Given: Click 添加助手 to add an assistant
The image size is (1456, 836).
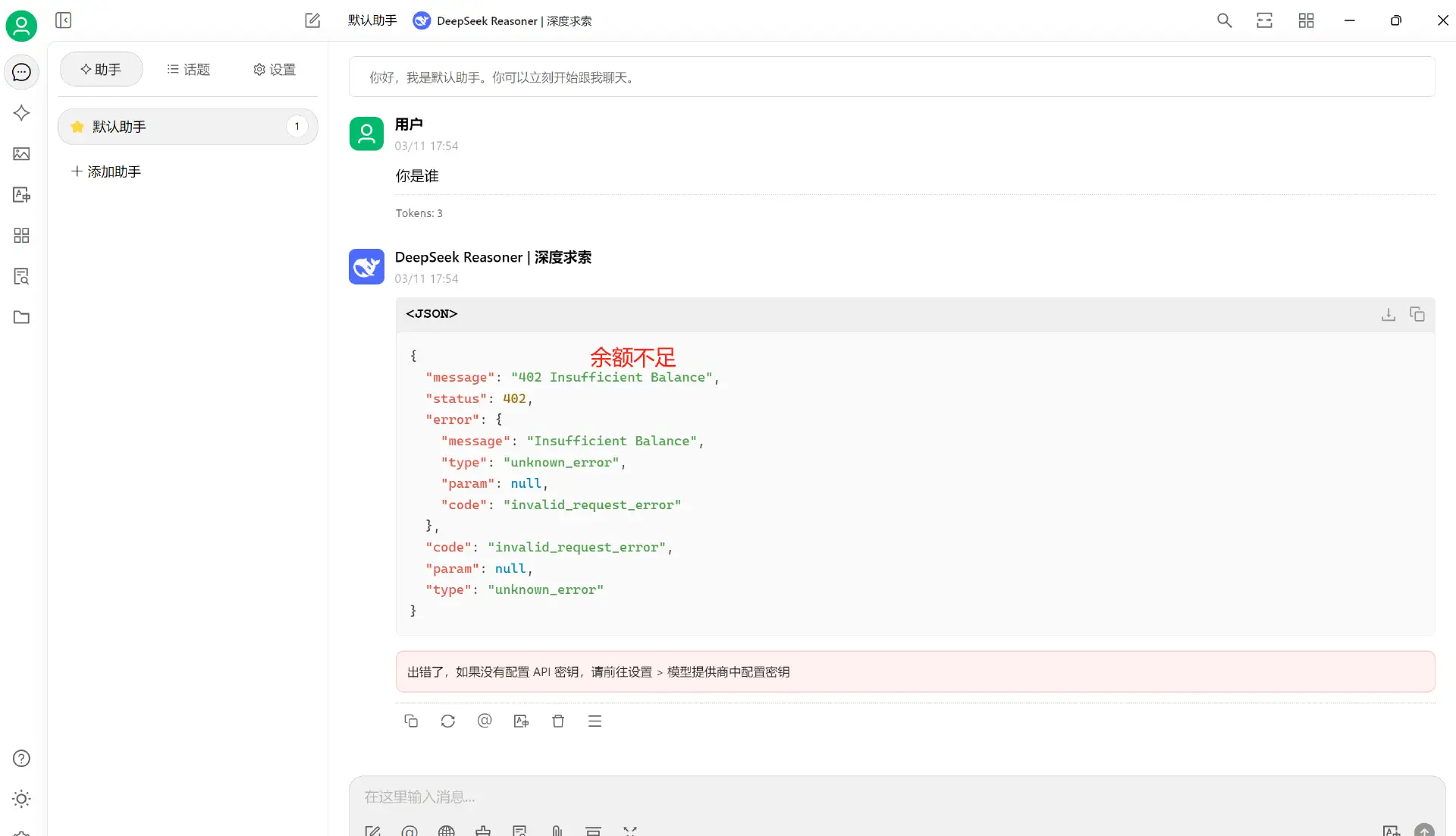Looking at the screenshot, I should (x=106, y=171).
